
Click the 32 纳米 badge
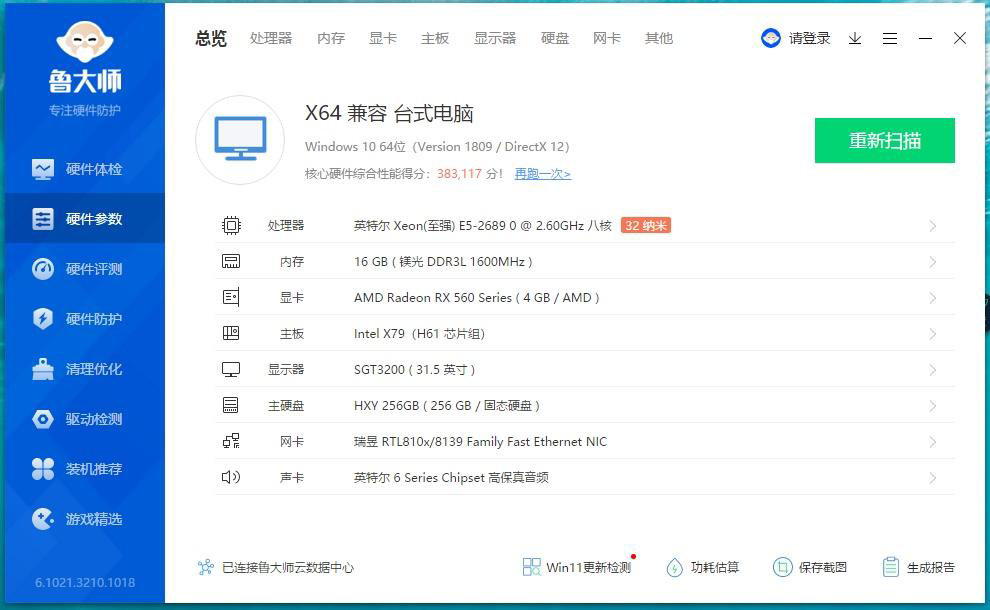[646, 225]
